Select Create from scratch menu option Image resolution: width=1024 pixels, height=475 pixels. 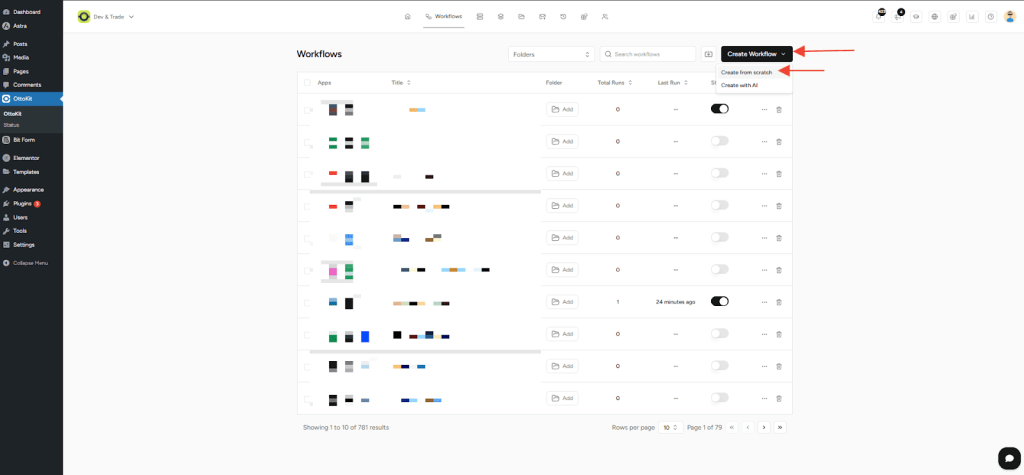pyautogui.click(x=746, y=72)
